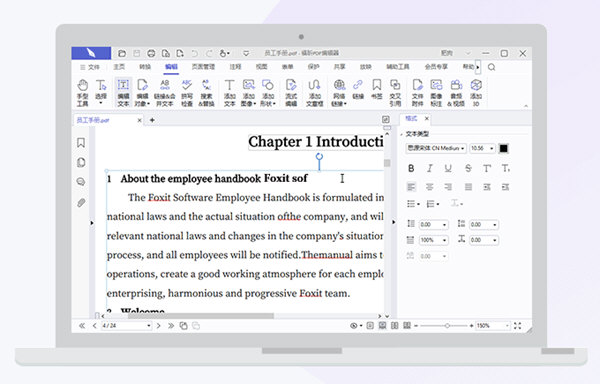The image size is (600, 384).
Task: Switch to the Convert ribbon tab
Action: pos(145,67)
